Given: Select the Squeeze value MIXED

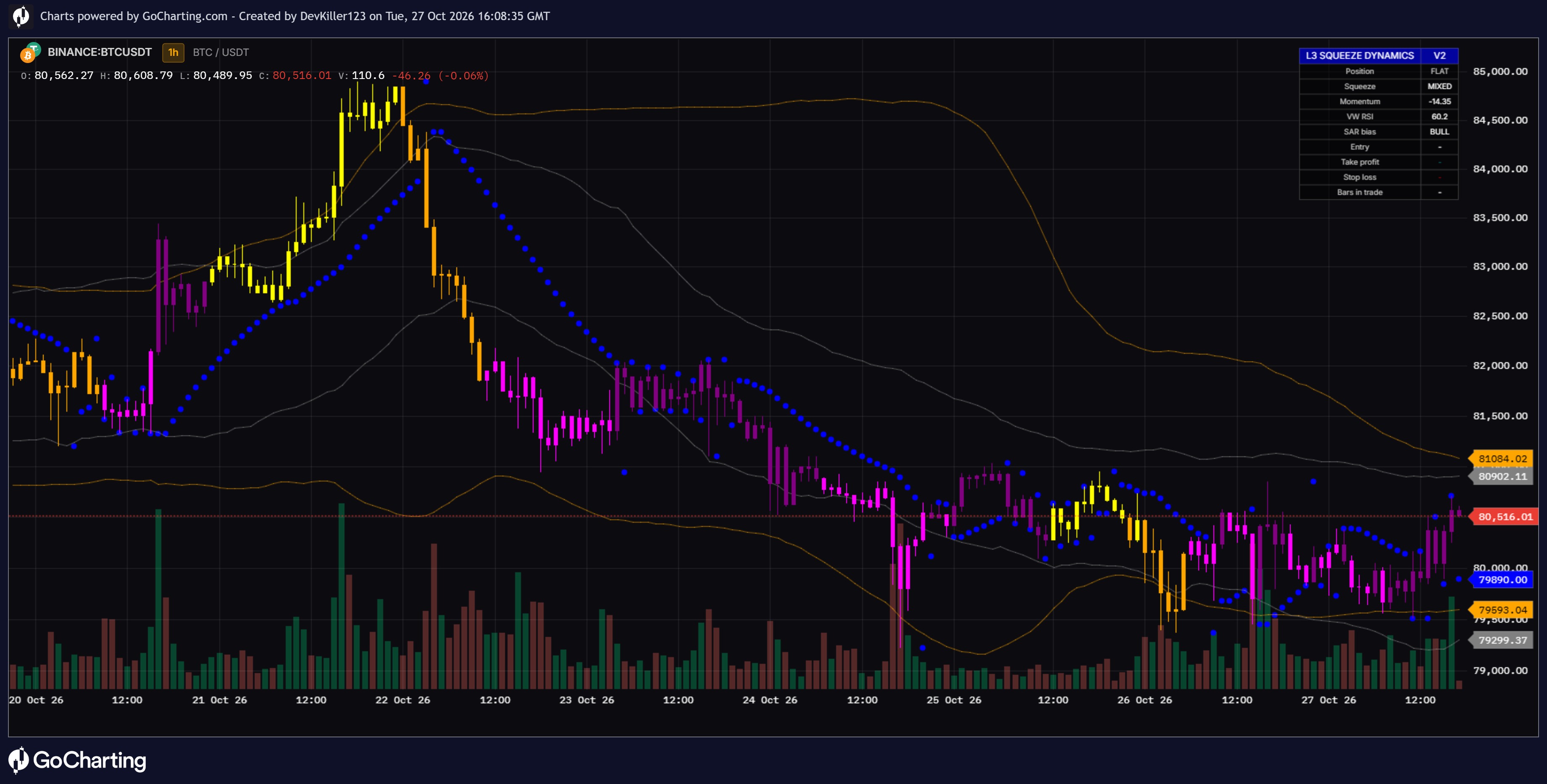Looking at the screenshot, I should pyautogui.click(x=1439, y=86).
